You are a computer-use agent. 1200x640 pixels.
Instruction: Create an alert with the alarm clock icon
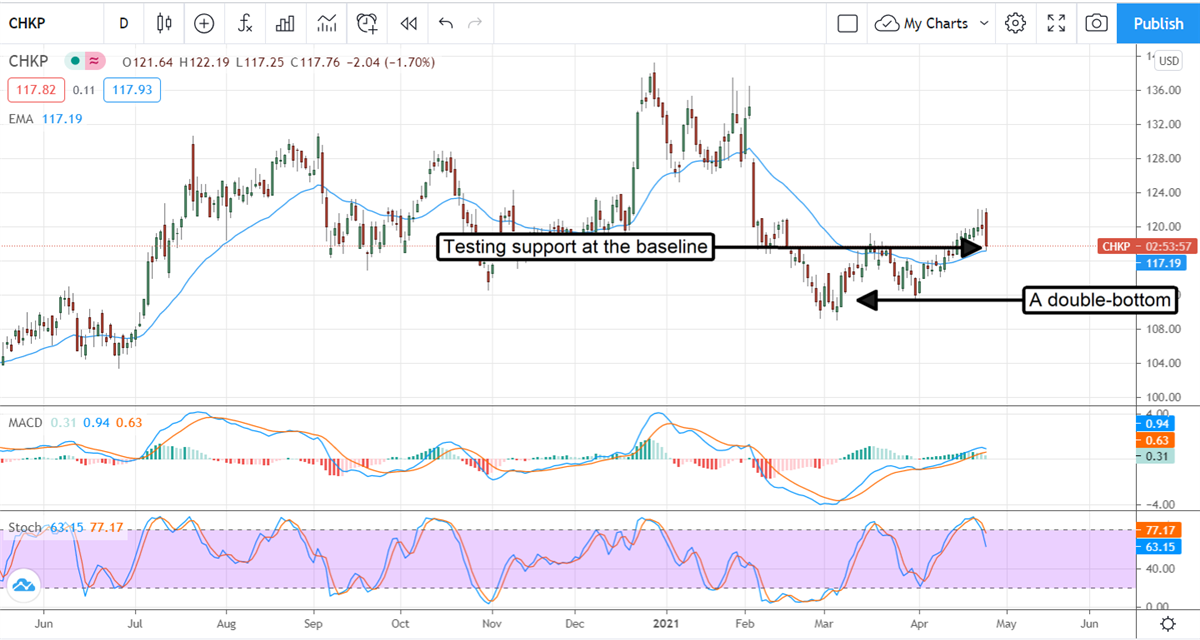pyautogui.click(x=367, y=23)
